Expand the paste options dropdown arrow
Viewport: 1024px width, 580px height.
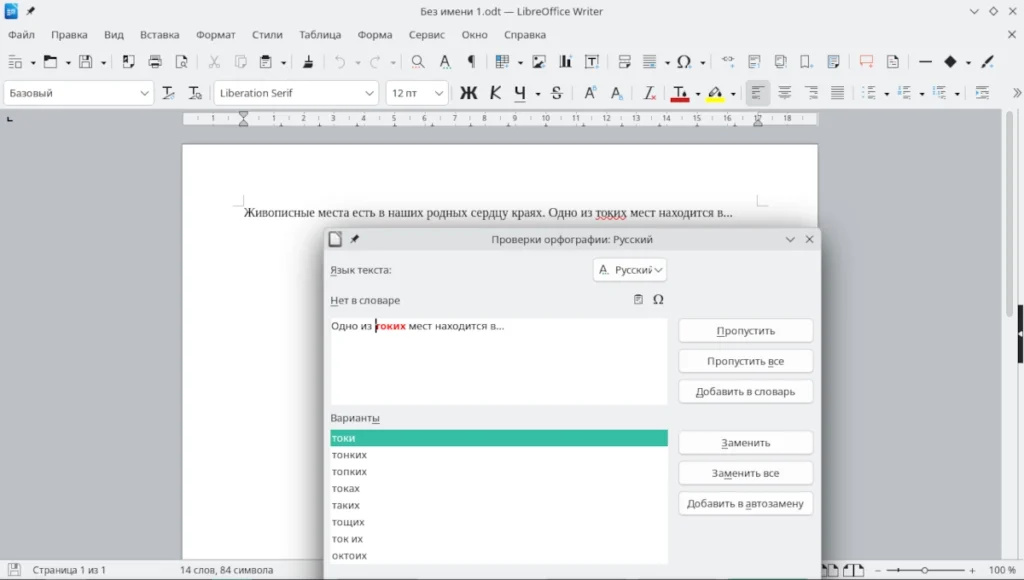[x=283, y=63]
